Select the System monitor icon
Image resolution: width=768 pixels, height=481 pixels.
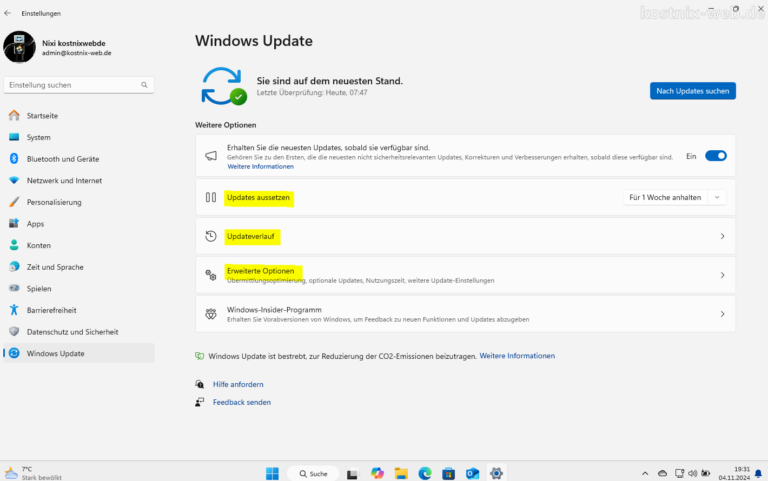pyautogui.click(x=14, y=137)
